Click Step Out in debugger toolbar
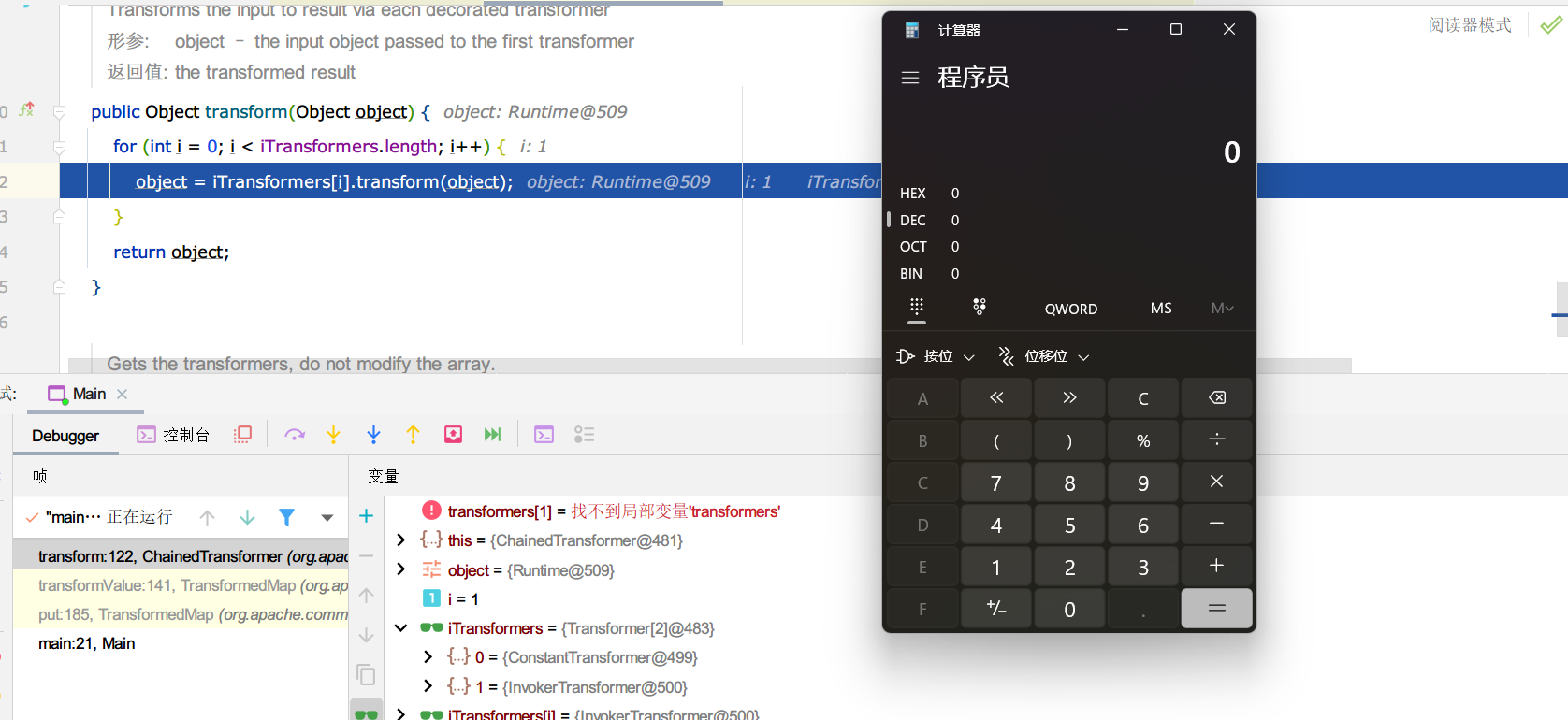Screen dimensions: 1568x720 pos(413,434)
